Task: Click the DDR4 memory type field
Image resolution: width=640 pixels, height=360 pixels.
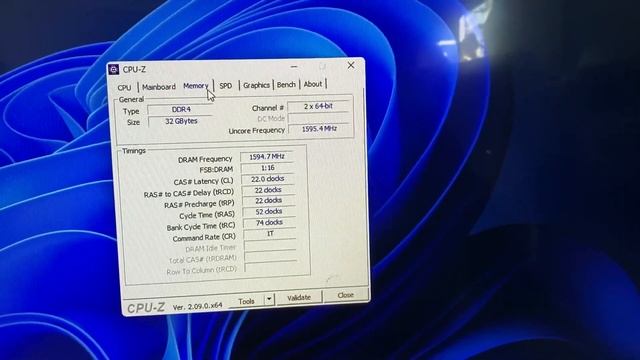Action: (181, 109)
